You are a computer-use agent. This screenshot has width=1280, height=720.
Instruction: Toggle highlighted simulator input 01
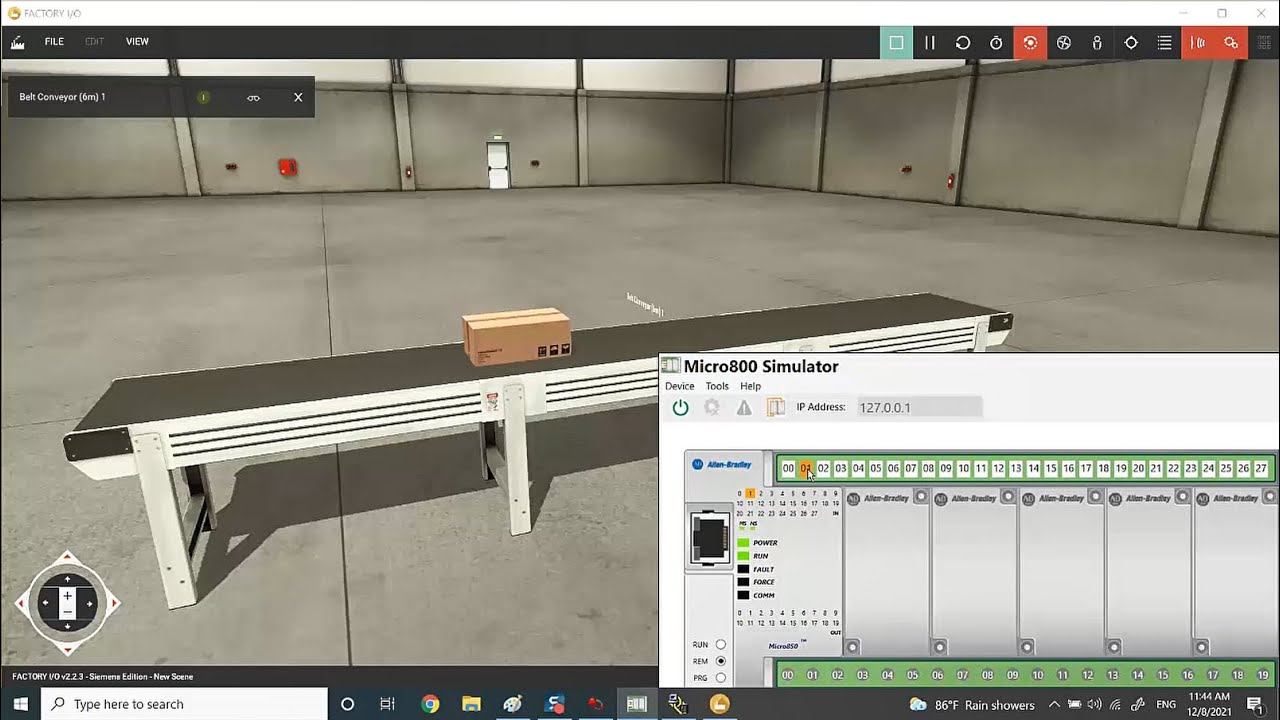[806, 468]
